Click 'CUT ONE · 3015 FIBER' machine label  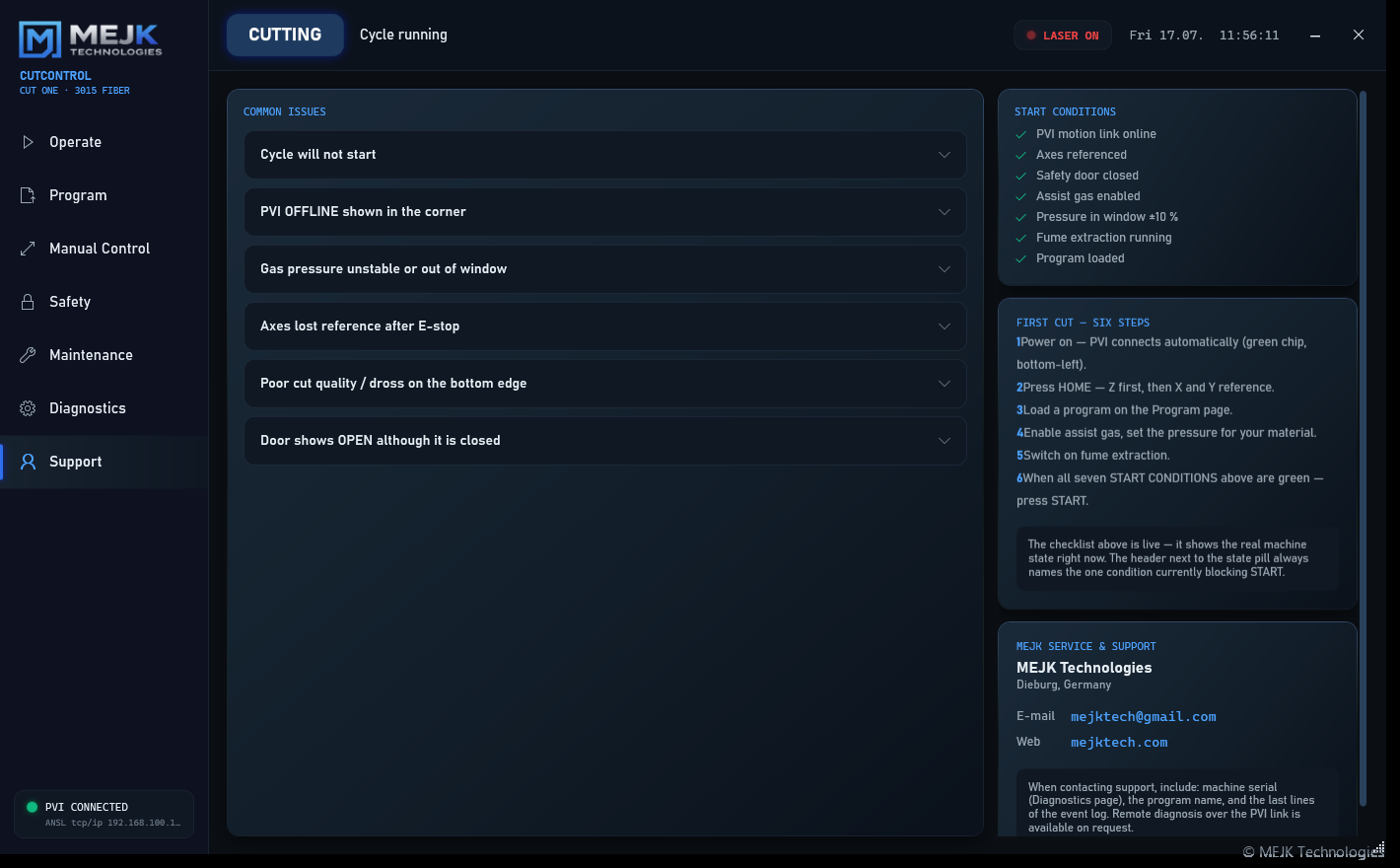coord(75,91)
